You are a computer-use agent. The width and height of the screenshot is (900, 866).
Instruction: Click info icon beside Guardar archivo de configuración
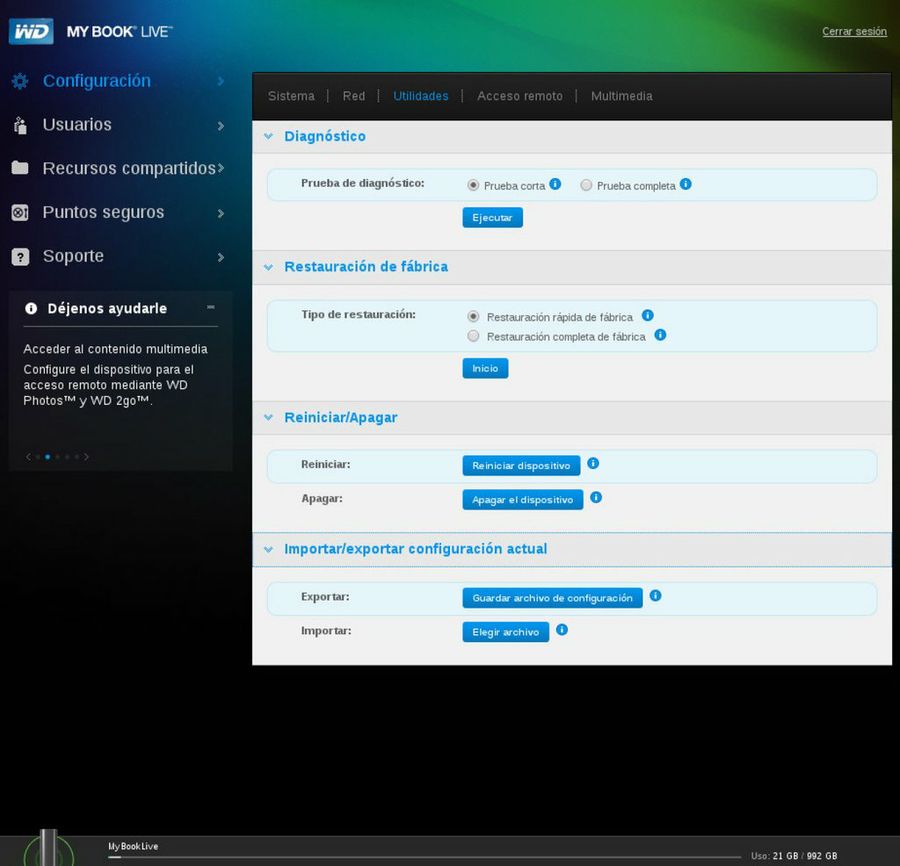(x=655, y=596)
